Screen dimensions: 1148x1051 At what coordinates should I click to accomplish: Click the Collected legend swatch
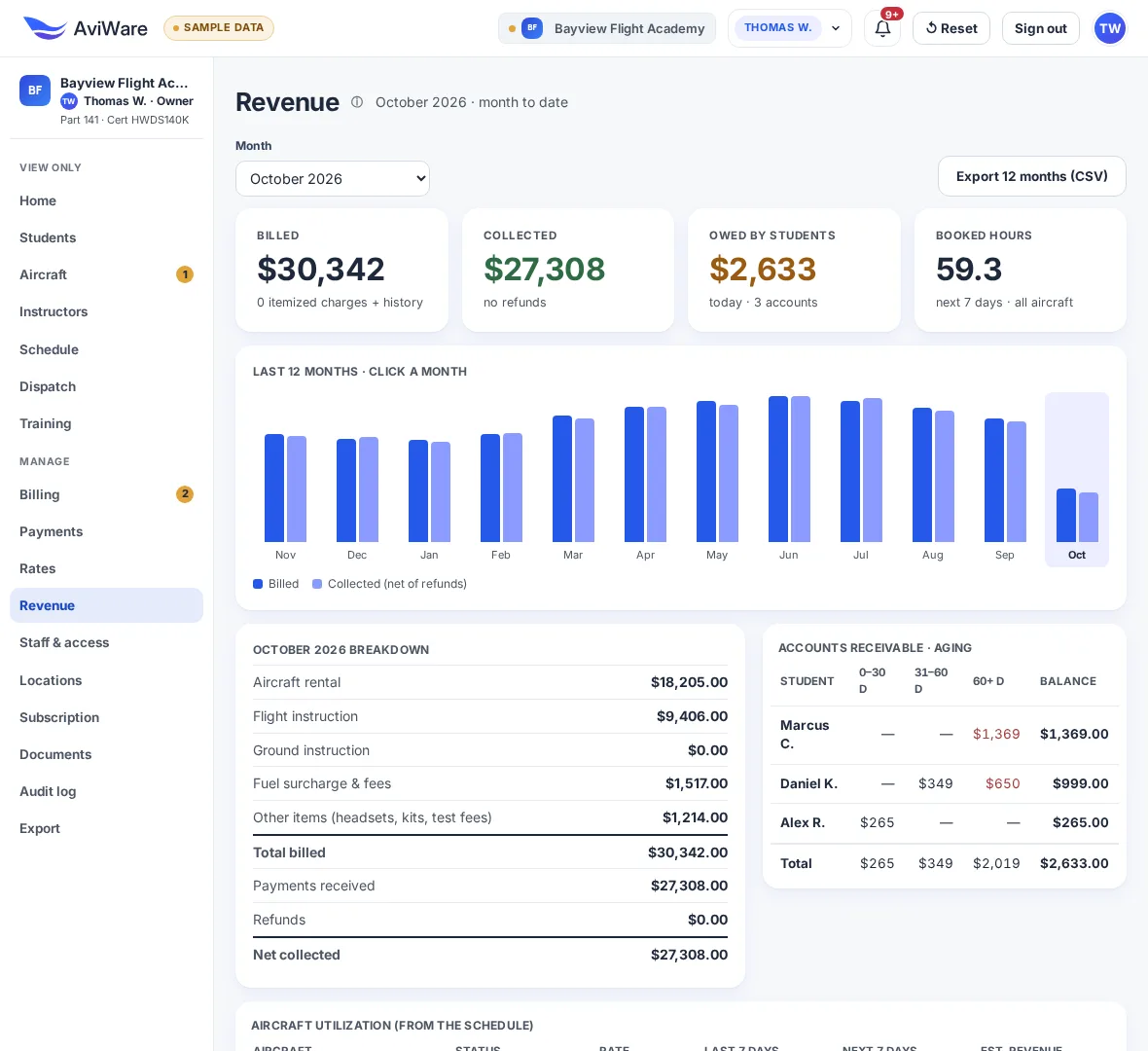click(x=317, y=584)
